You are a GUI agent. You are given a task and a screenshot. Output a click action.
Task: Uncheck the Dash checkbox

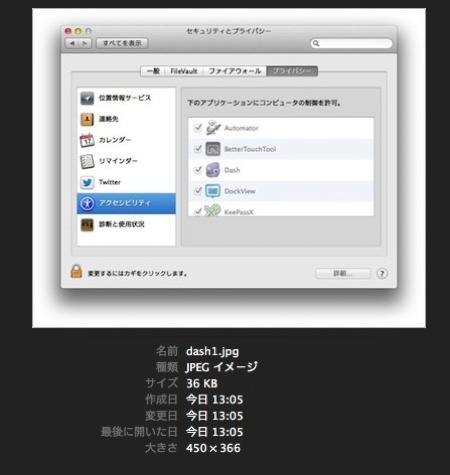point(198,170)
